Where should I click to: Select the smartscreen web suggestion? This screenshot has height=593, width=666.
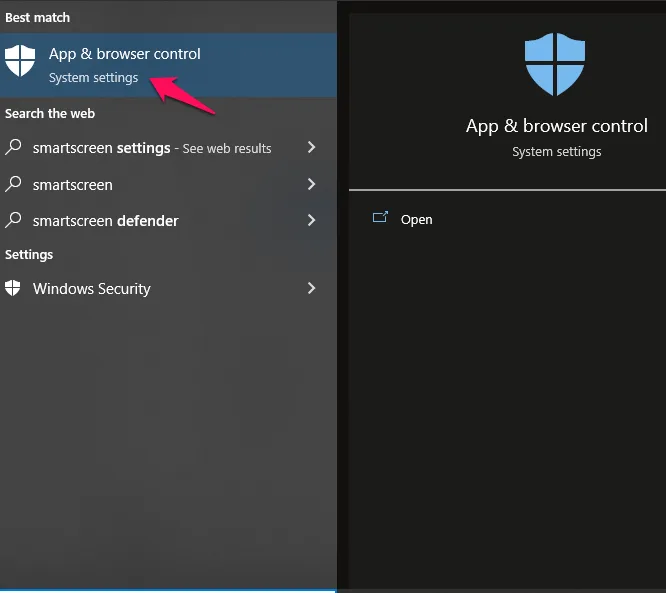pyautogui.click(x=168, y=184)
